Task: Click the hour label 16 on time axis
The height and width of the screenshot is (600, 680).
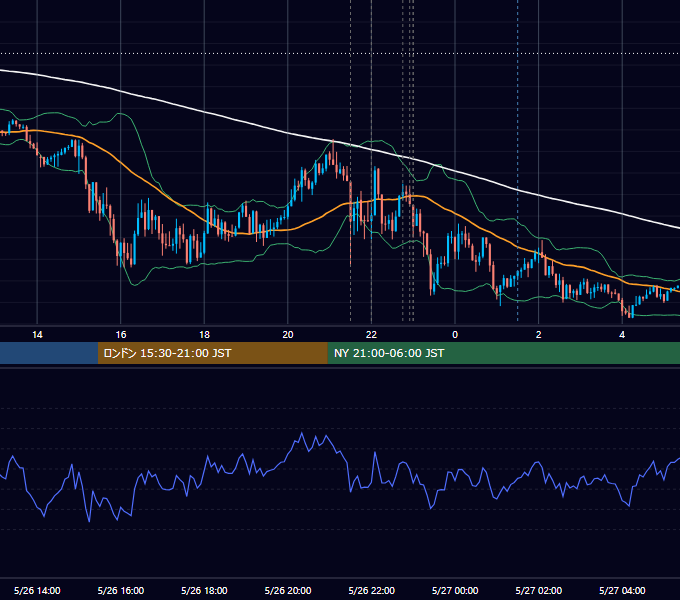Action: coord(121,335)
